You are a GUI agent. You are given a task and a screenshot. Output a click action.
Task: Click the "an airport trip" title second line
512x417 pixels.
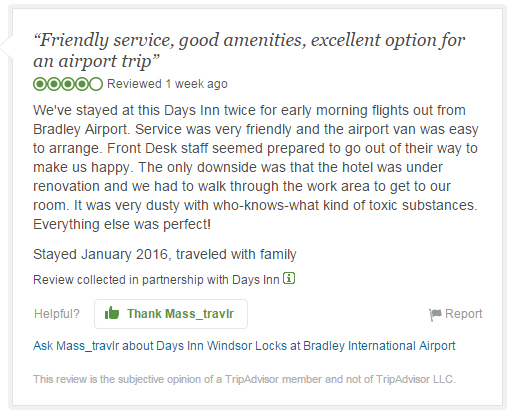(x=96, y=61)
